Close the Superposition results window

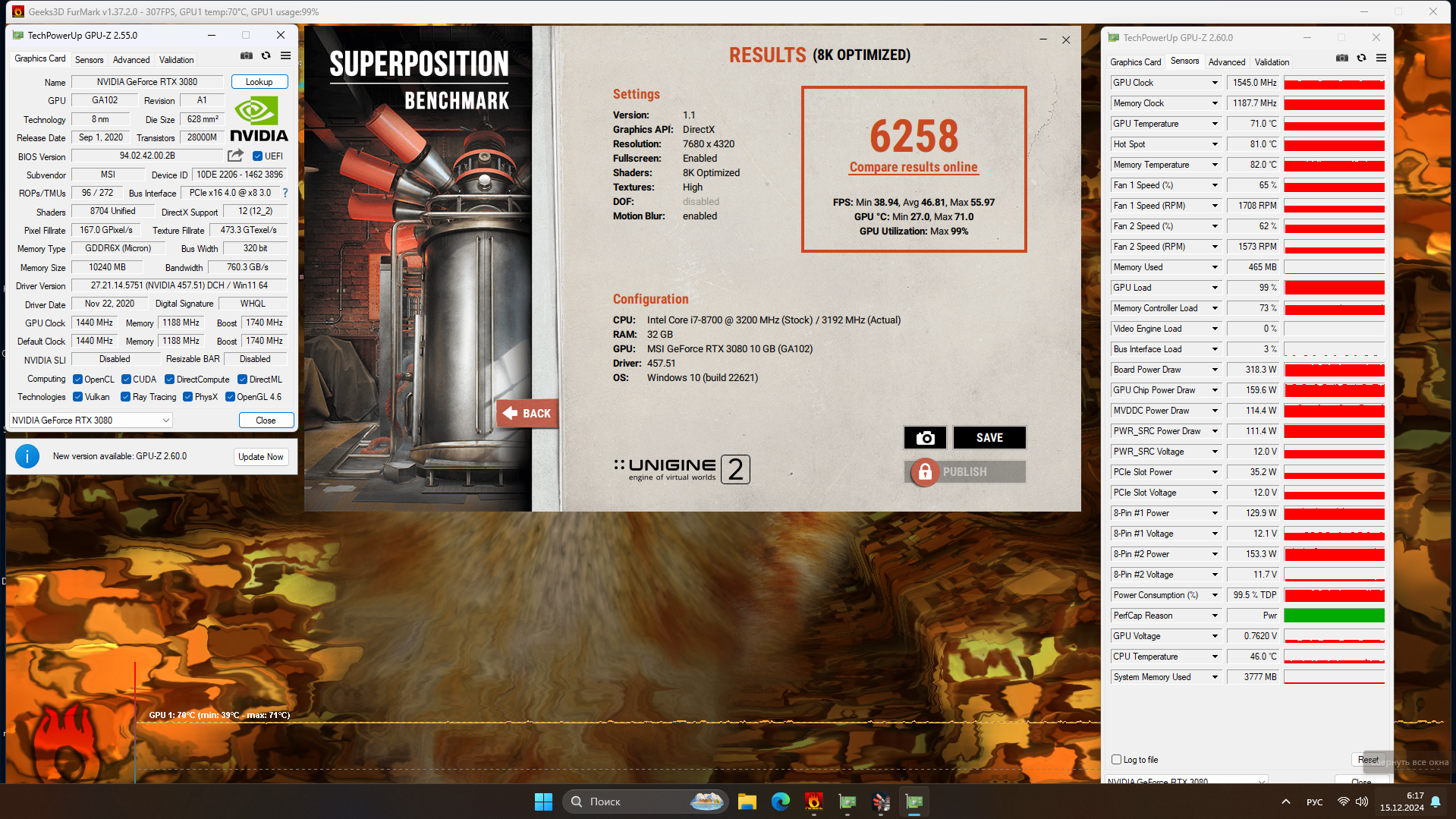(x=1066, y=39)
